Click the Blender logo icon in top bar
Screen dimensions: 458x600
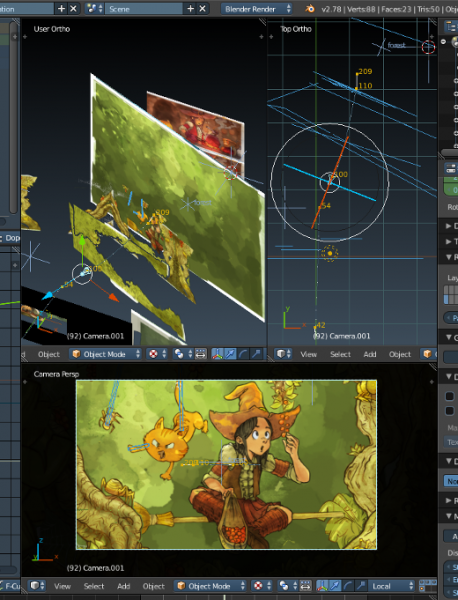[310, 8]
